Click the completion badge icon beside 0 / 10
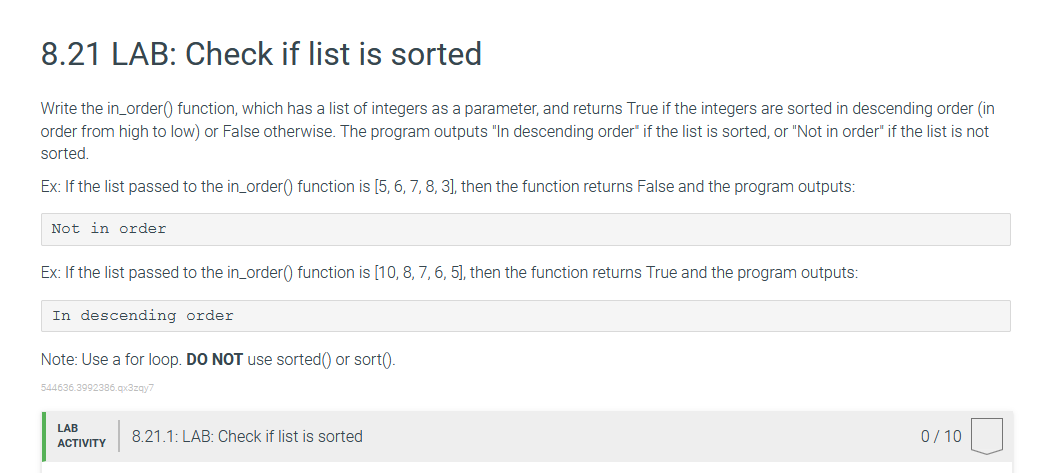The image size is (1050, 473). pos(986,436)
